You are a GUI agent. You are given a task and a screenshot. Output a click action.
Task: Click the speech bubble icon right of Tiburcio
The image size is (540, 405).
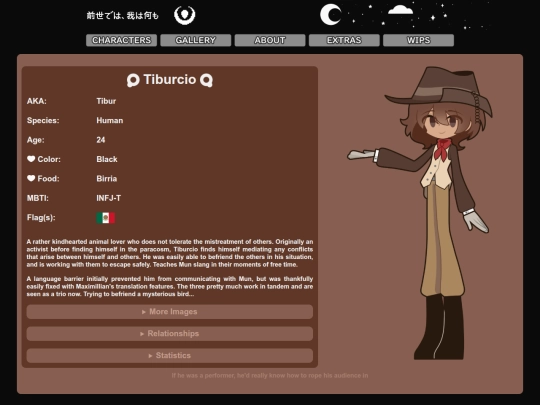tap(206, 80)
